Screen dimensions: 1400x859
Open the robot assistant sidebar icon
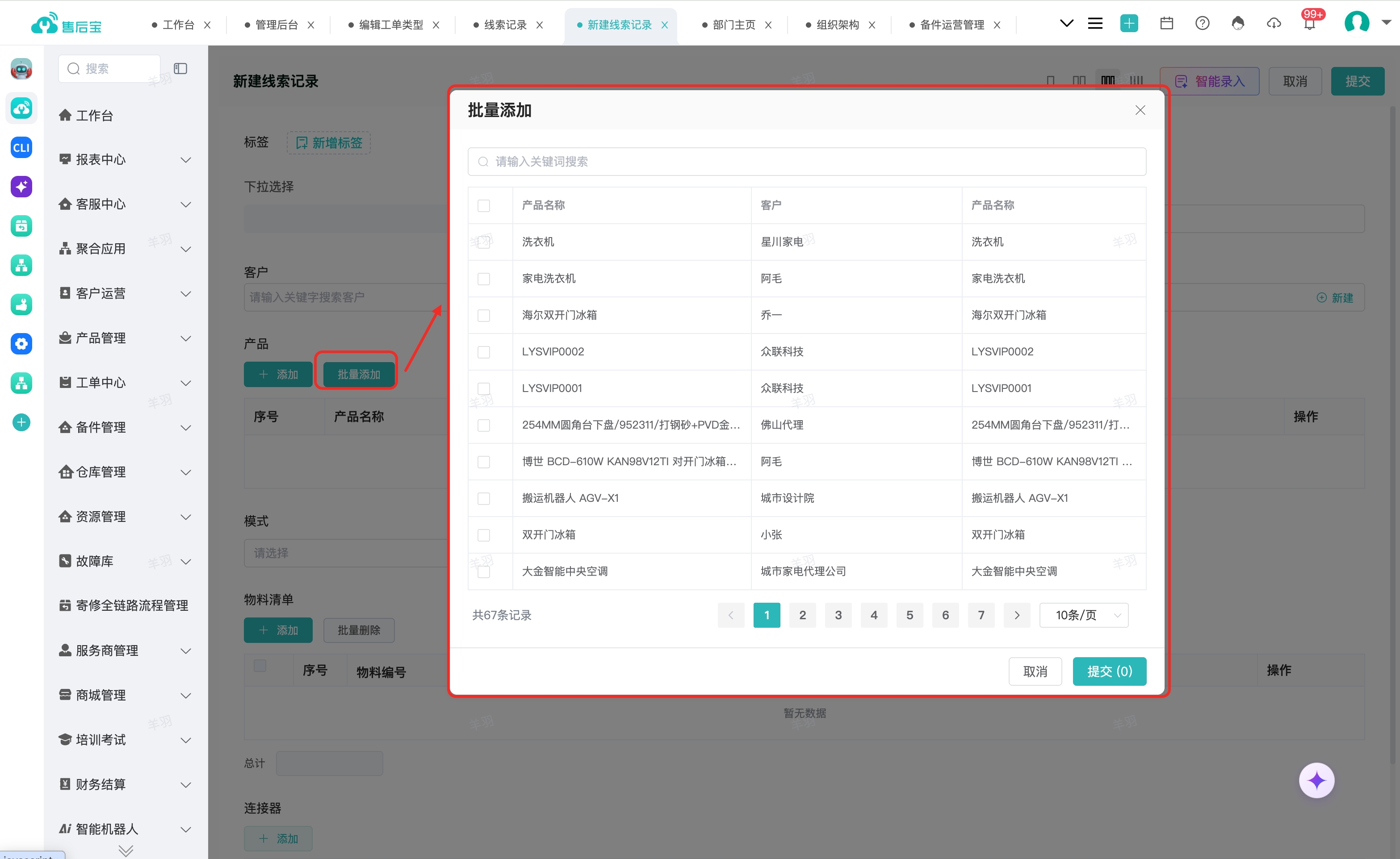coord(21,69)
